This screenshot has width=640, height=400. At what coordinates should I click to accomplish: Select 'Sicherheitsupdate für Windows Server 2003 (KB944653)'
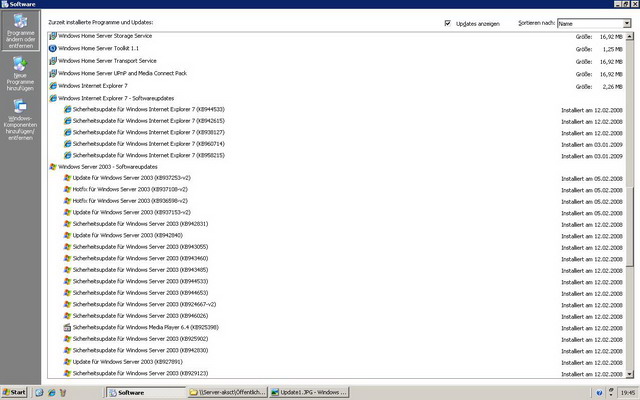tap(140, 293)
